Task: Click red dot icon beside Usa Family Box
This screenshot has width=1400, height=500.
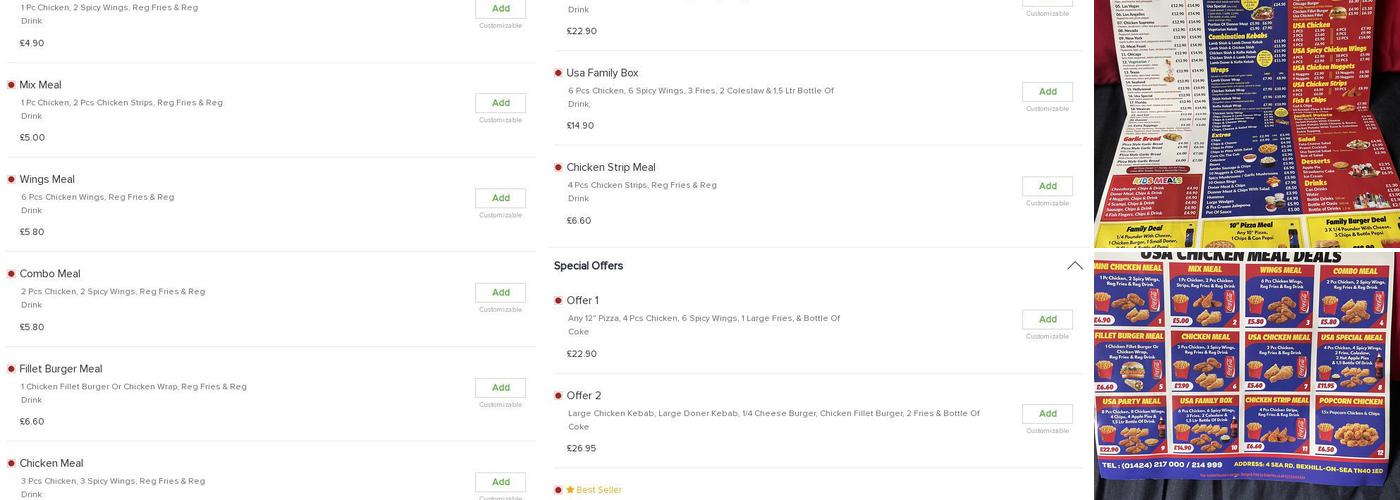Action: 558,73
